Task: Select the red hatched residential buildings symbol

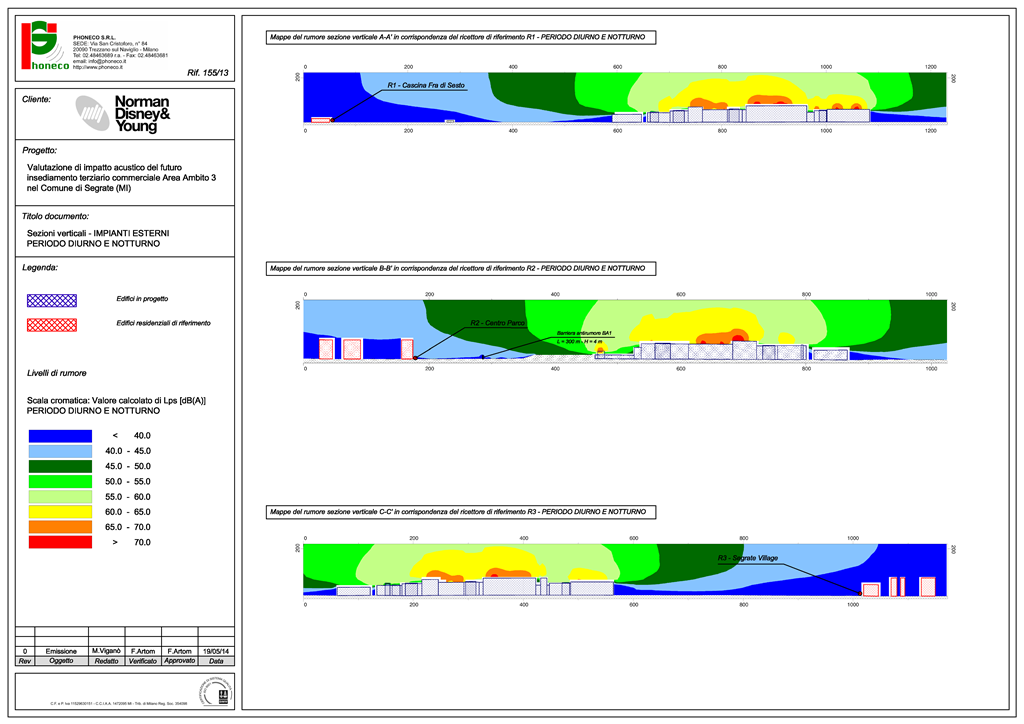Action: tap(52, 324)
